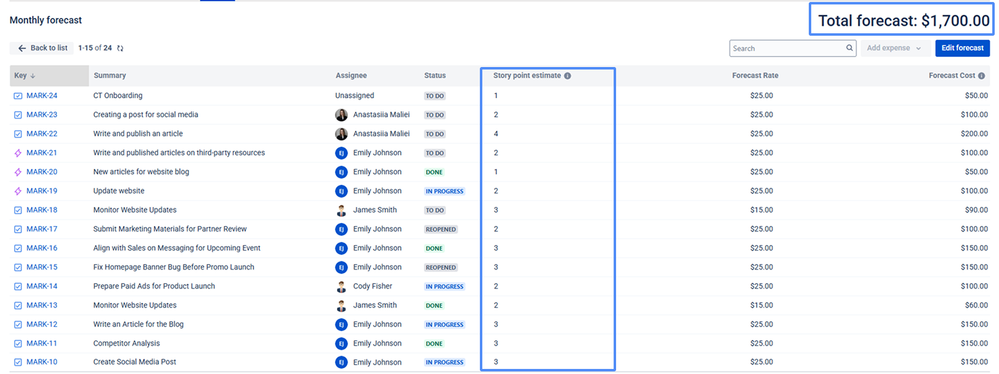Click the IN PROGRESS status on Update website row

coord(445,191)
